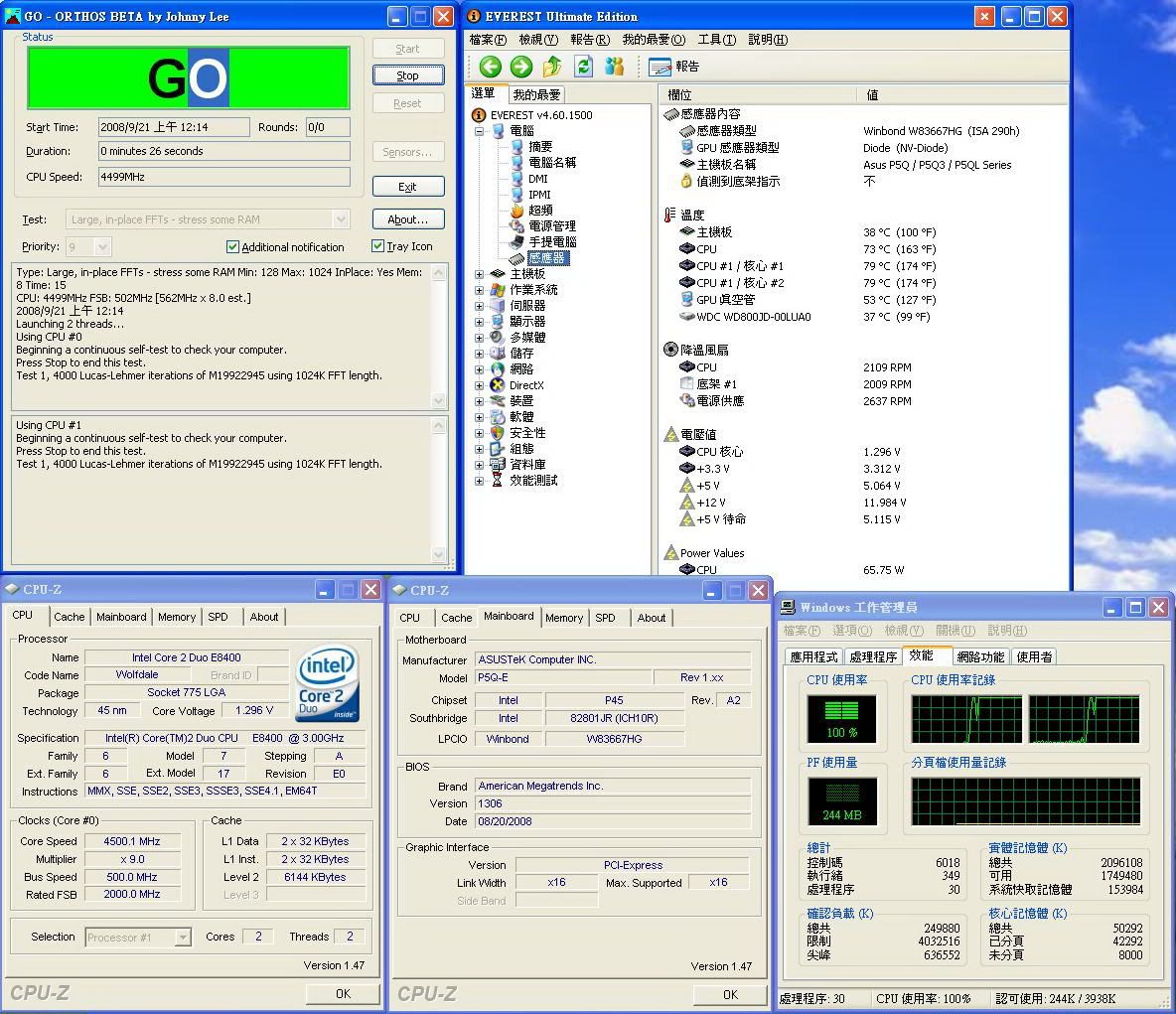Image resolution: width=1176 pixels, height=1014 pixels.
Task: Click the lower ORTHOS log scrollbar
Action: click(439, 490)
